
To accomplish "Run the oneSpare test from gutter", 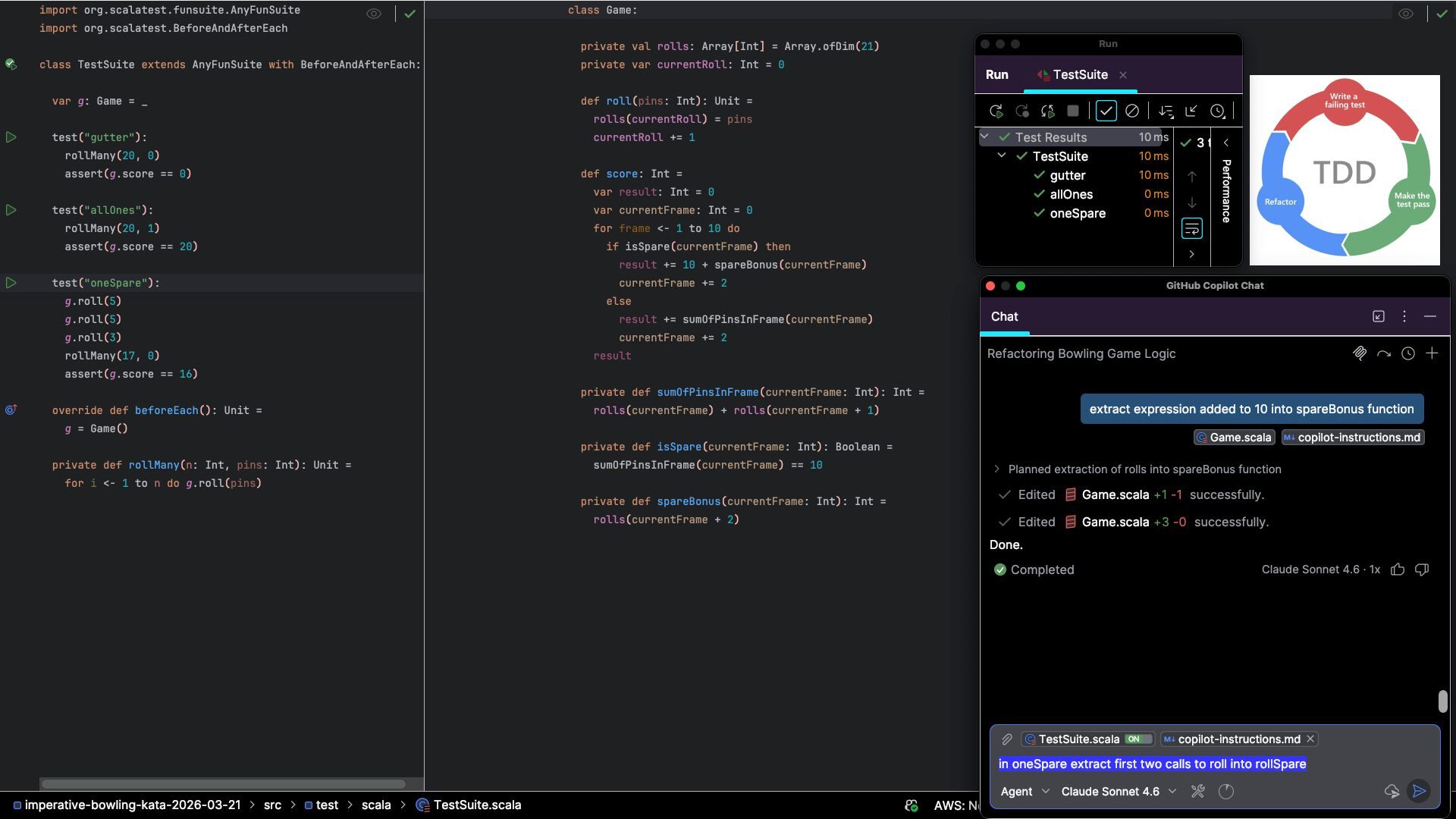I will coord(11,283).
